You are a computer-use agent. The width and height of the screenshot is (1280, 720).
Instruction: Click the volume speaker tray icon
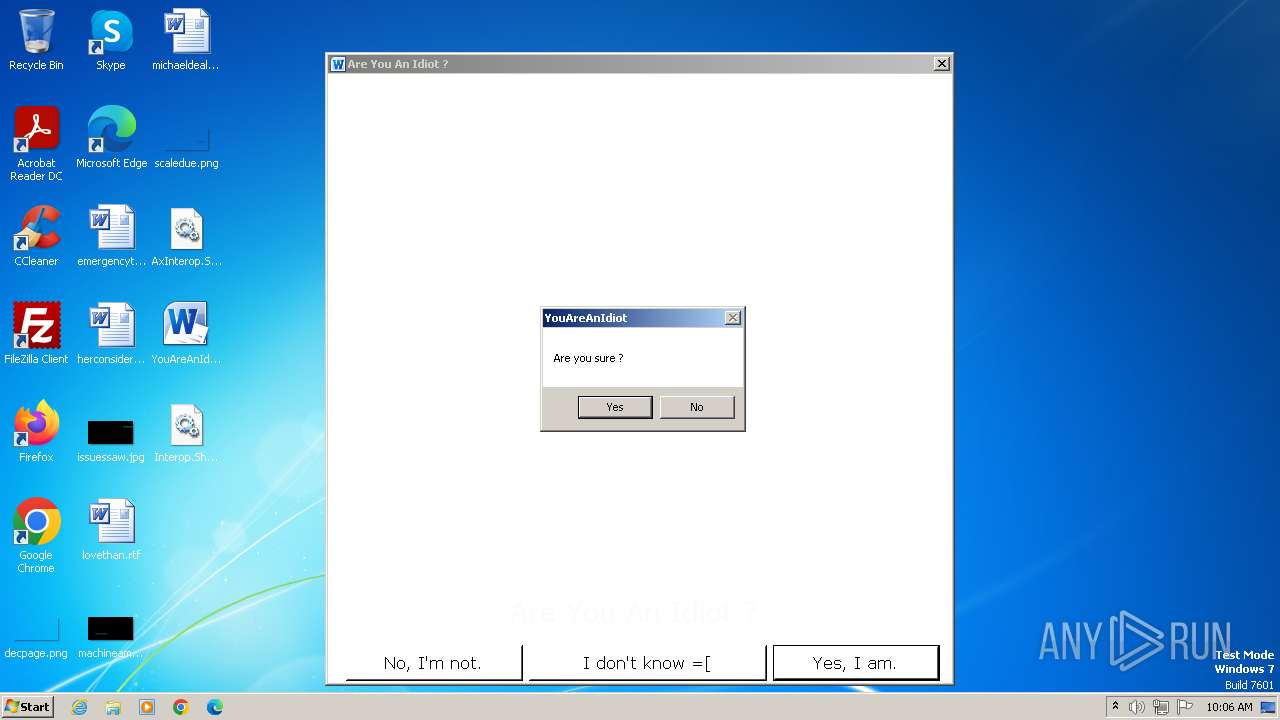(x=1137, y=707)
